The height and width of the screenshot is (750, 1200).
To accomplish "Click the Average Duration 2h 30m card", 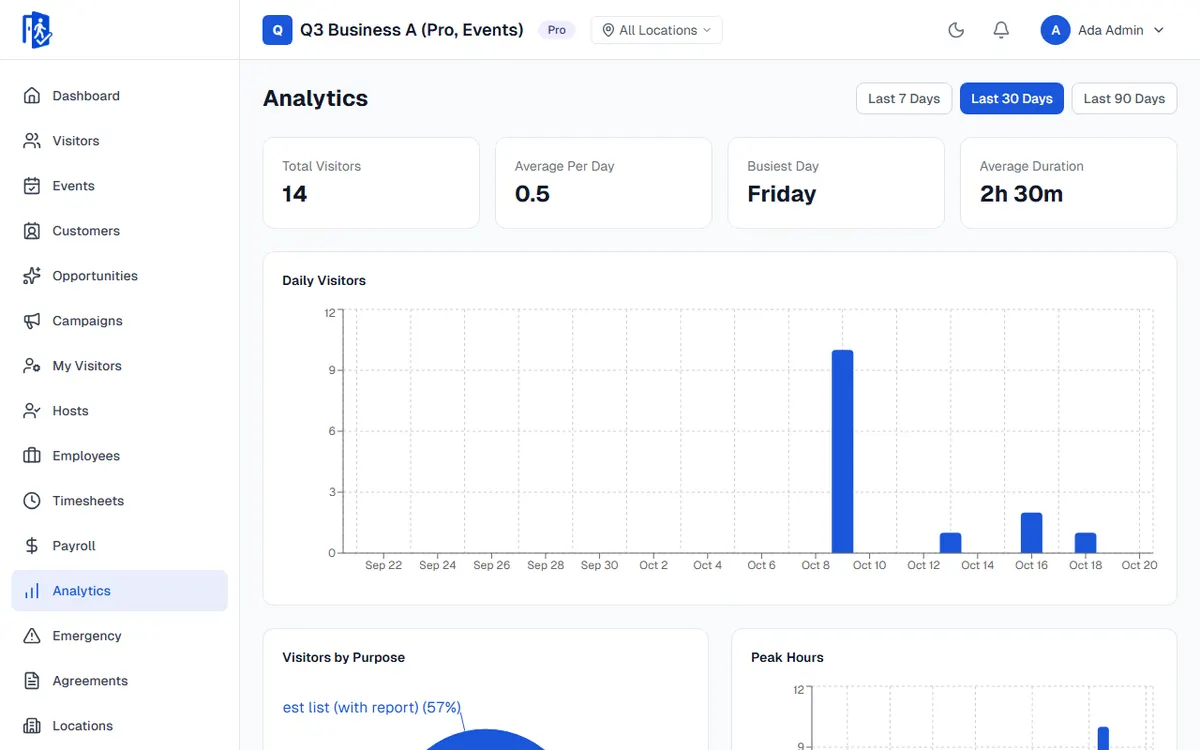I will [x=1068, y=183].
